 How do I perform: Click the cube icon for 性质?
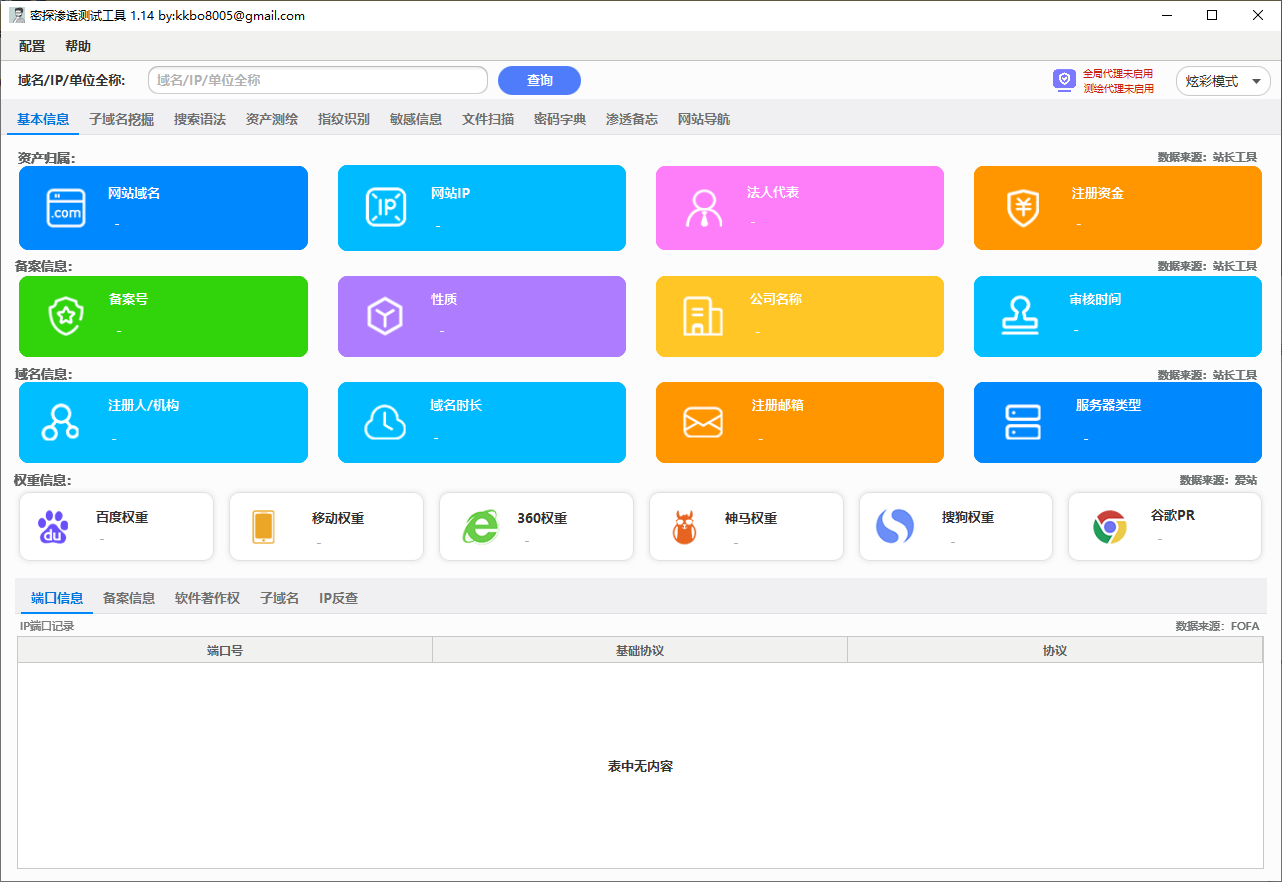point(385,316)
